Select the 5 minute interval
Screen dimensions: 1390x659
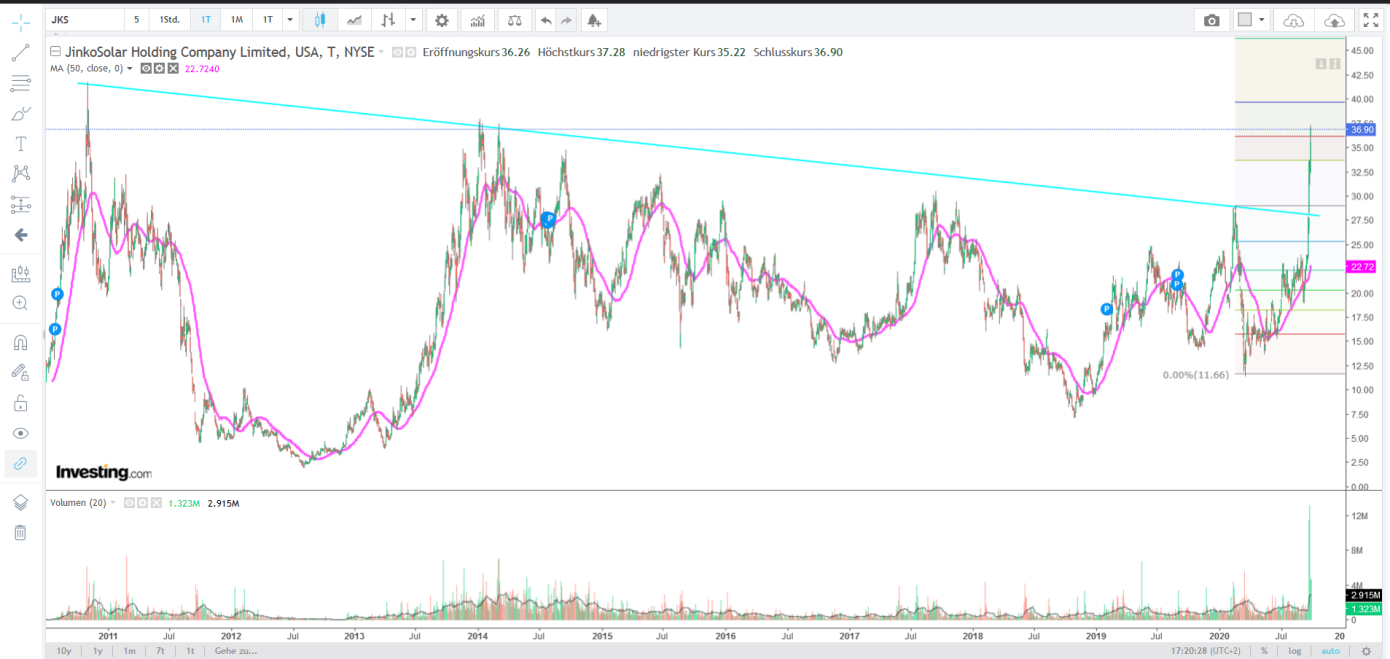tap(137, 20)
